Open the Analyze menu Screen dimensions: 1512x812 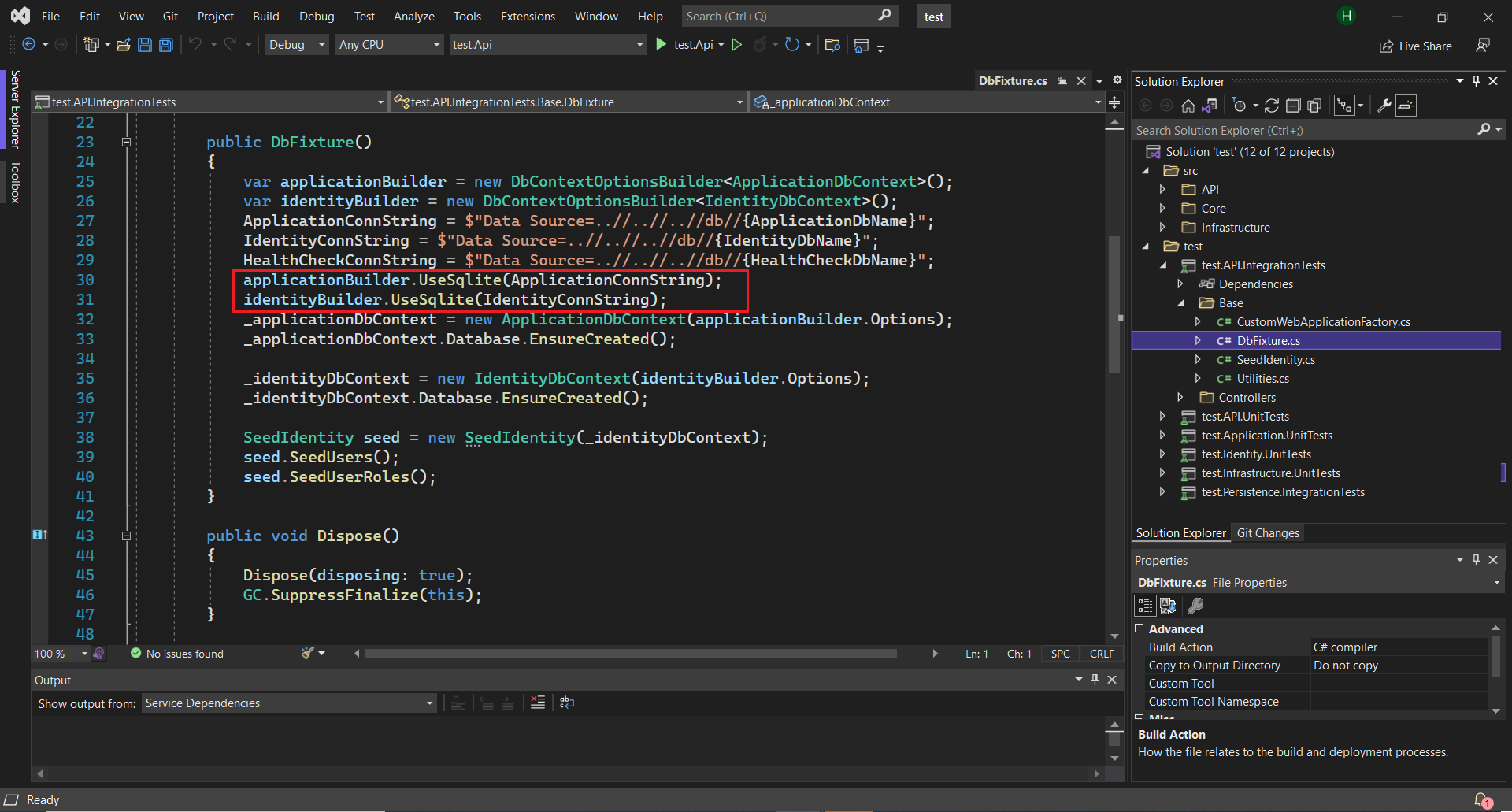click(414, 17)
